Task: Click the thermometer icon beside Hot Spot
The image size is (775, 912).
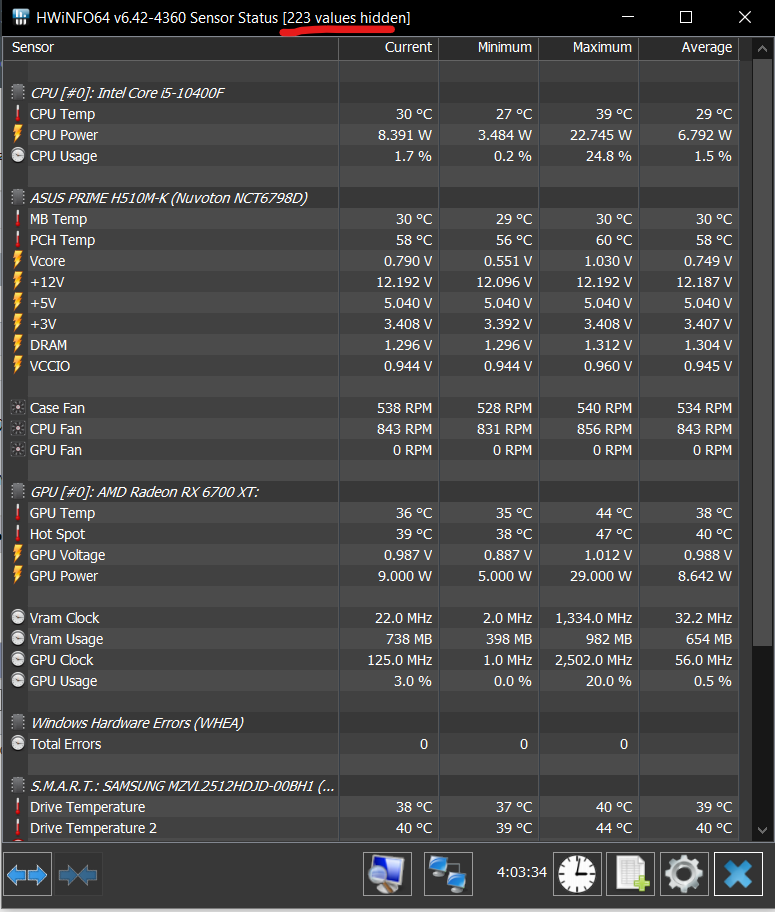Action: (x=18, y=534)
